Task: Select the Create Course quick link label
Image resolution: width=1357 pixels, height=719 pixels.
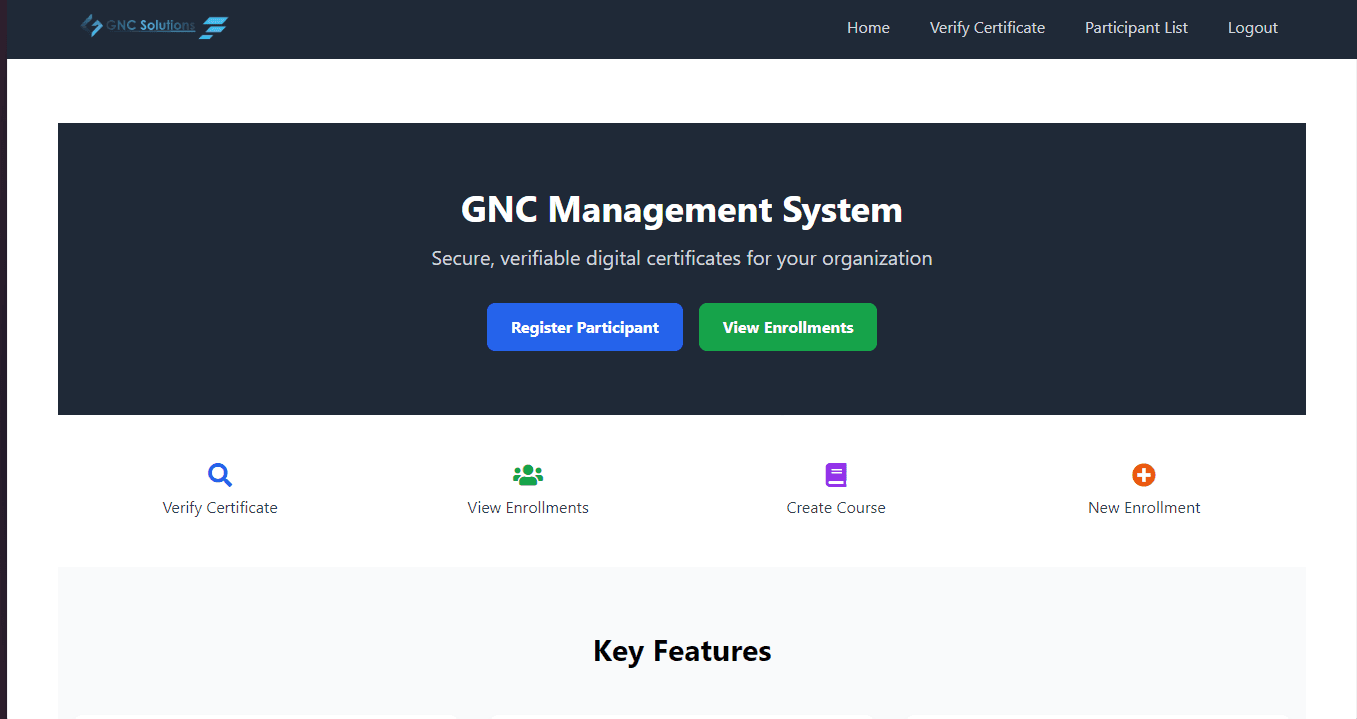Action: [x=836, y=508]
